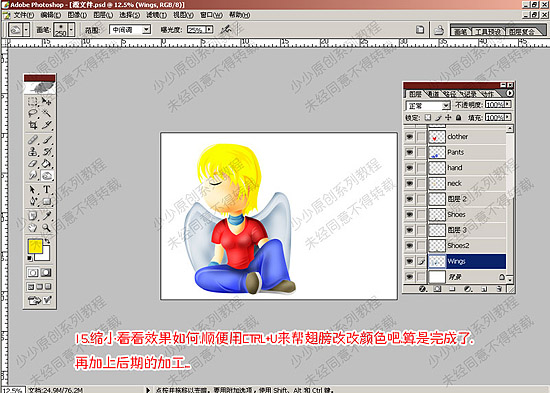Select the Eraser tool
The width and height of the screenshot is (550, 393).
(33, 163)
